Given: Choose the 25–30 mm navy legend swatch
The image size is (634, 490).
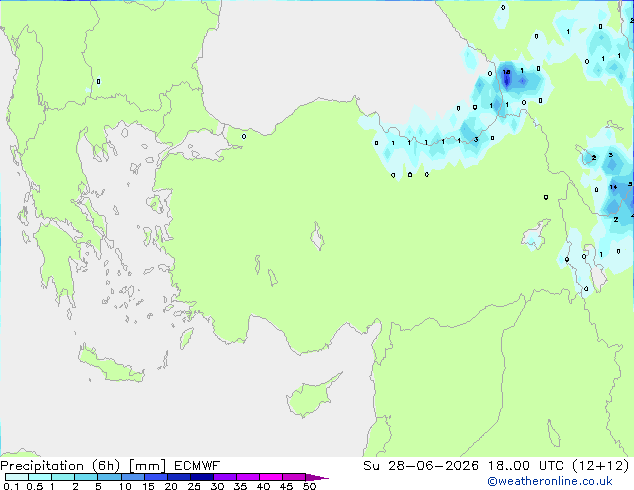Looking at the screenshot, I should (202, 477).
